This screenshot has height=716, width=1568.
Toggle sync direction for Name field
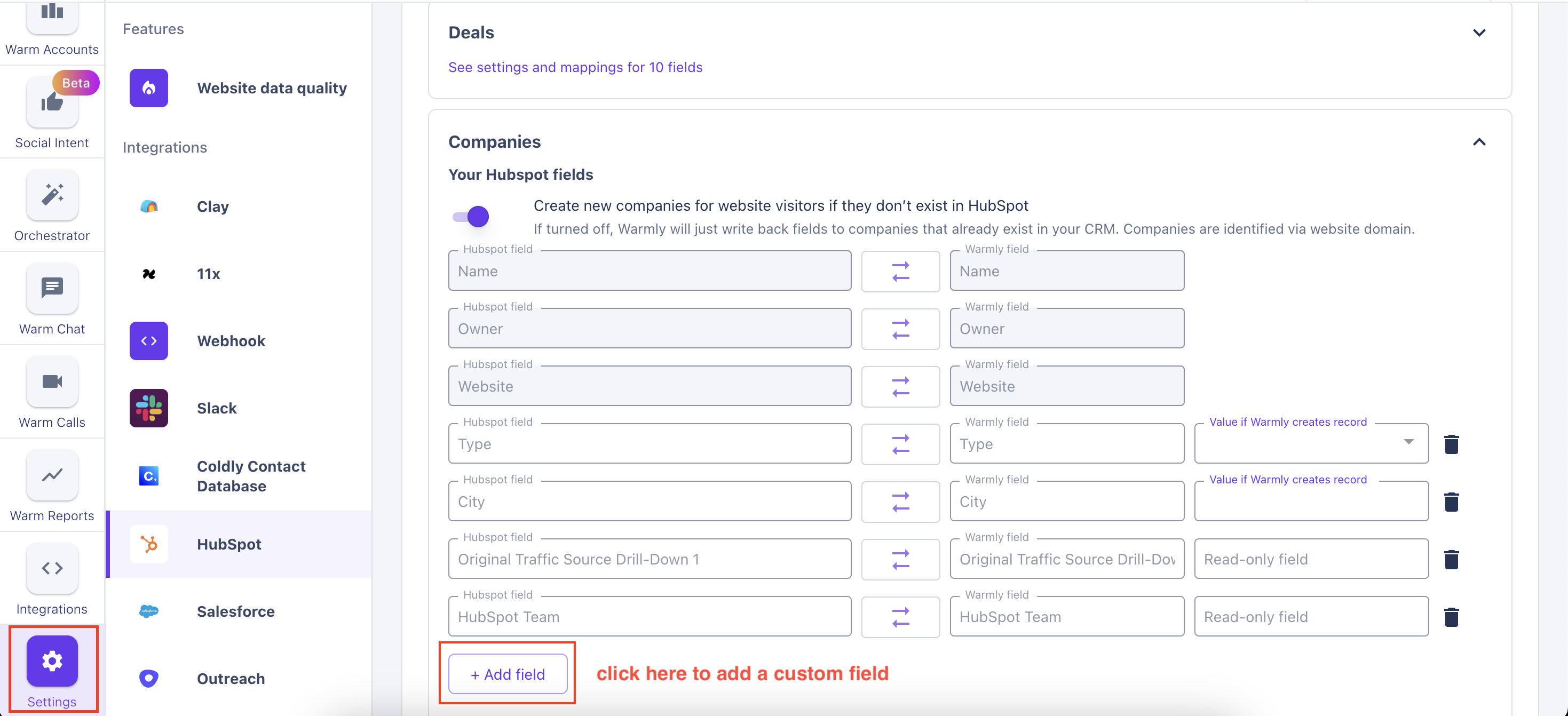point(900,272)
